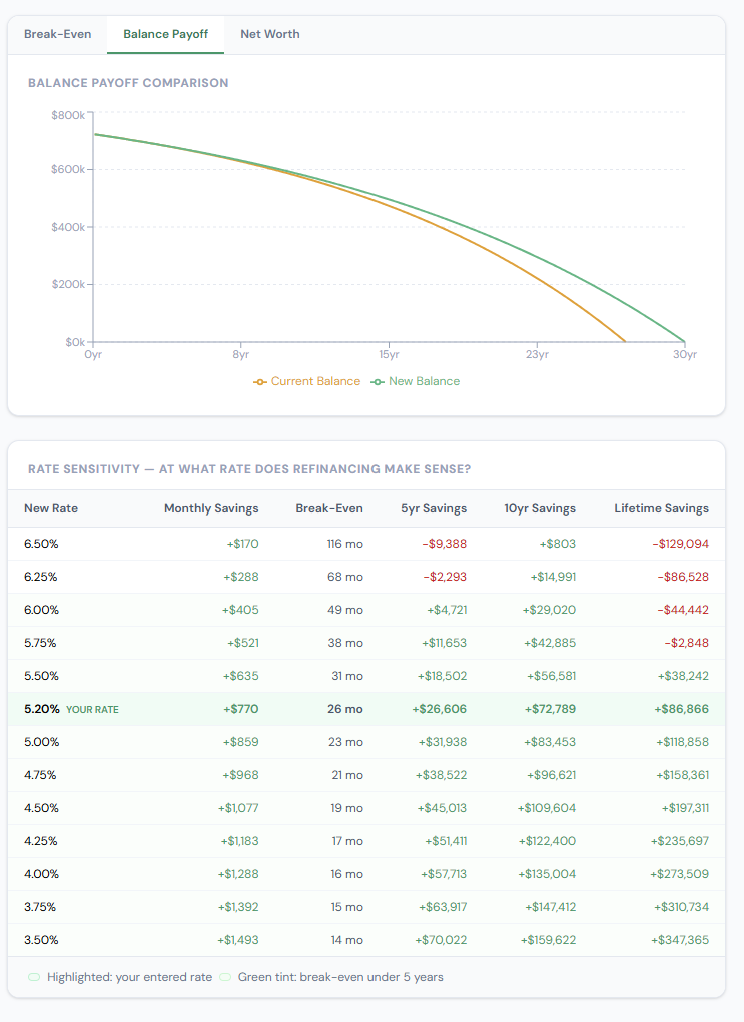Click the green tint break-even legend swatch
The height and width of the screenshot is (1022, 744).
225,977
